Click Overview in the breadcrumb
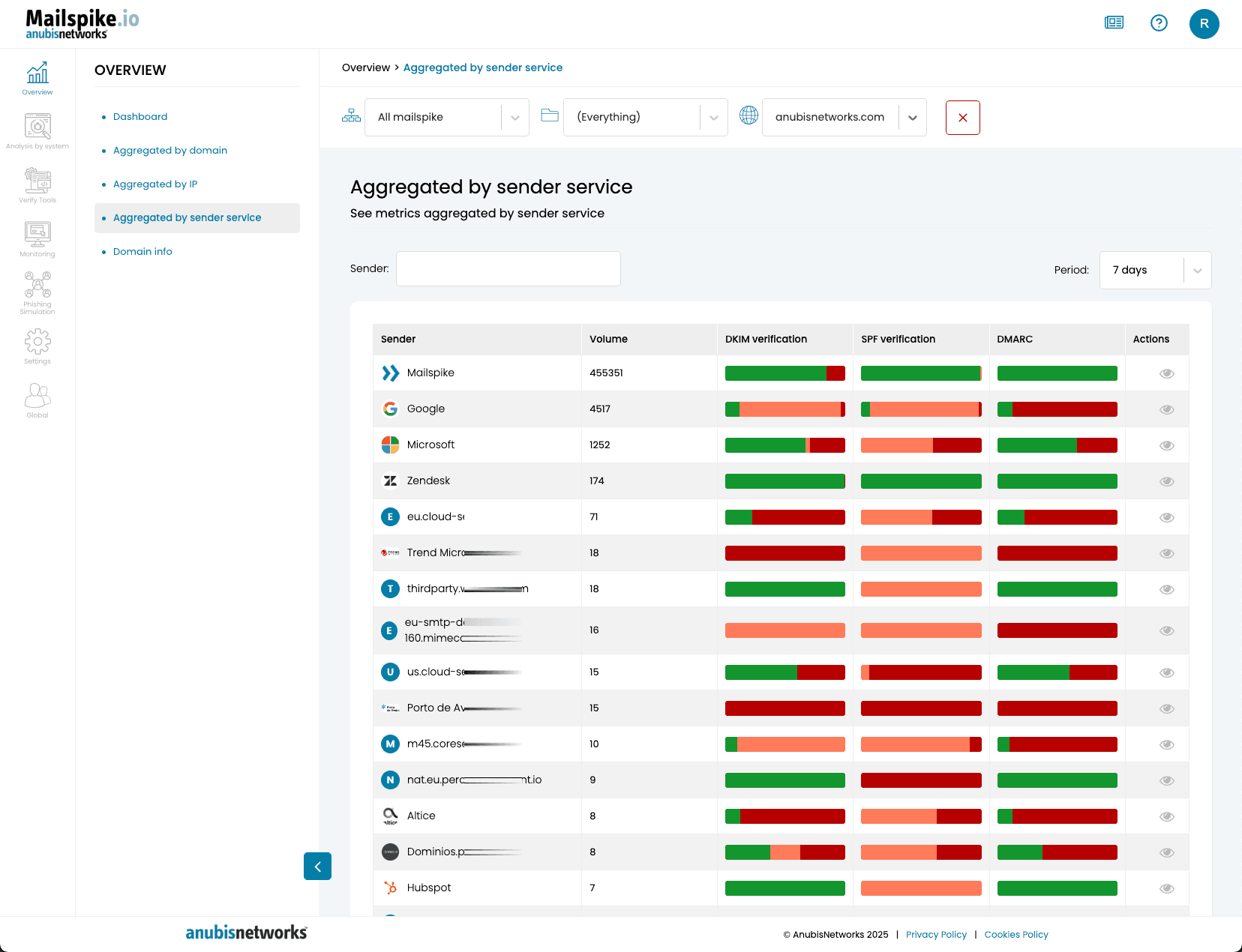This screenshot has height=952, width=1242. pos(366,67)
